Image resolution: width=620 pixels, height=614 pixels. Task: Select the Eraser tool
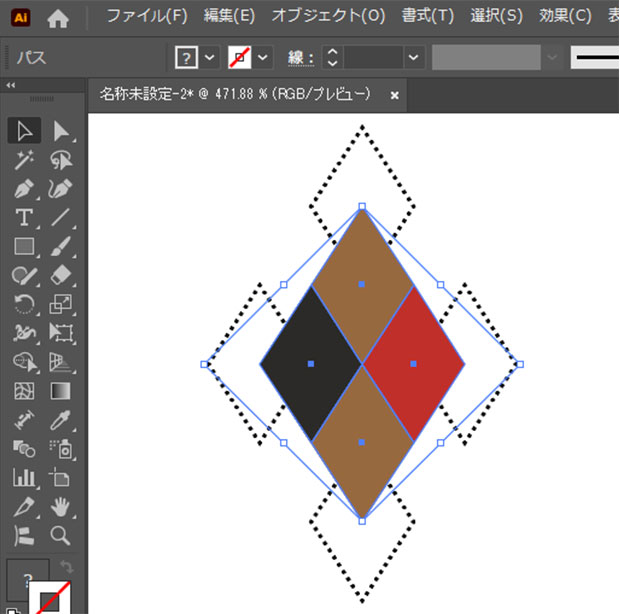61,275
